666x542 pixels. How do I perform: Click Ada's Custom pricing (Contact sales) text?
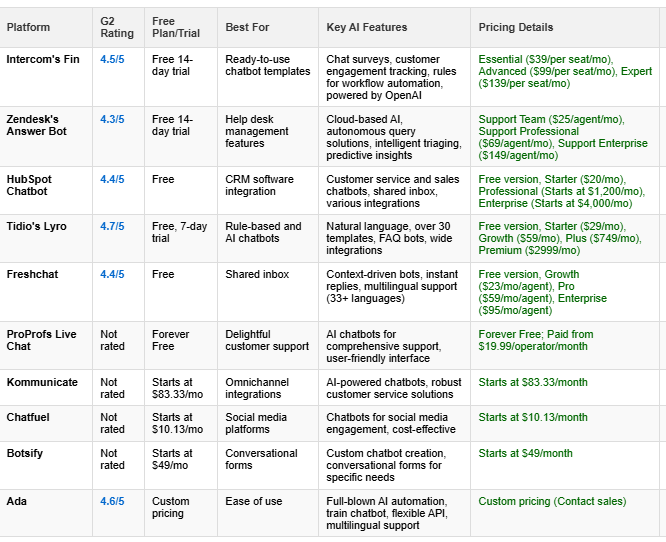tap(552, 502)
